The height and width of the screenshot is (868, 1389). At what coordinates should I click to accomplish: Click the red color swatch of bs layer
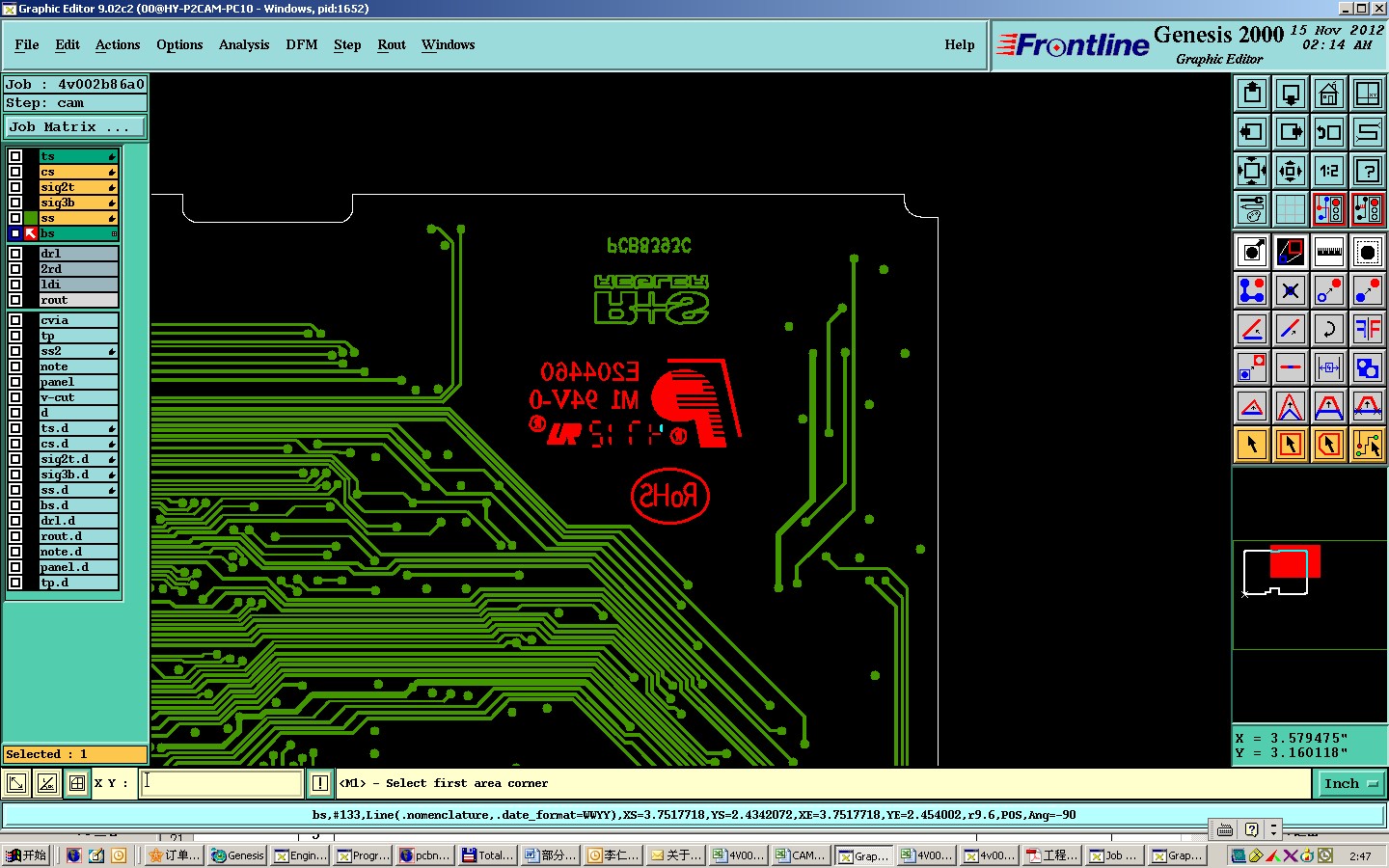tap(31, 233)
